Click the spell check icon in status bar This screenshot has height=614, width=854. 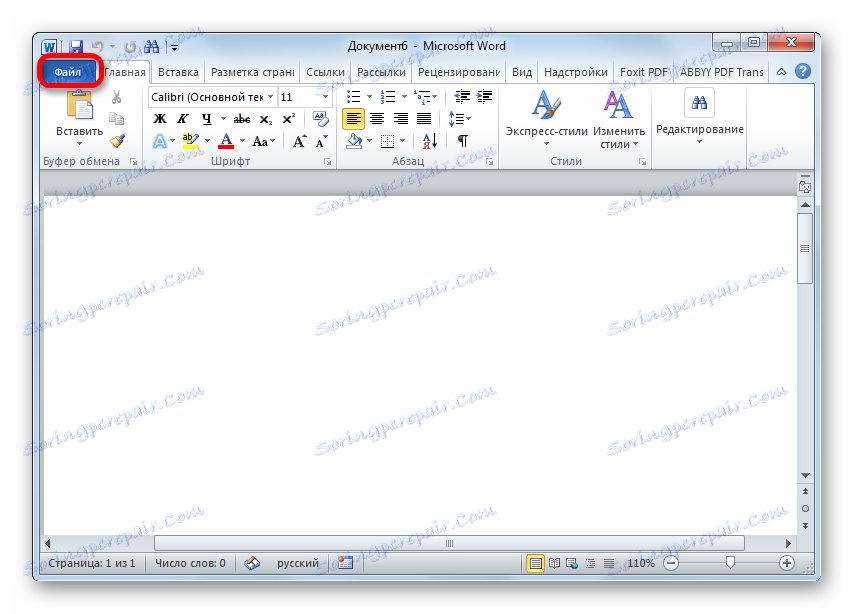[x=252, y=563]
